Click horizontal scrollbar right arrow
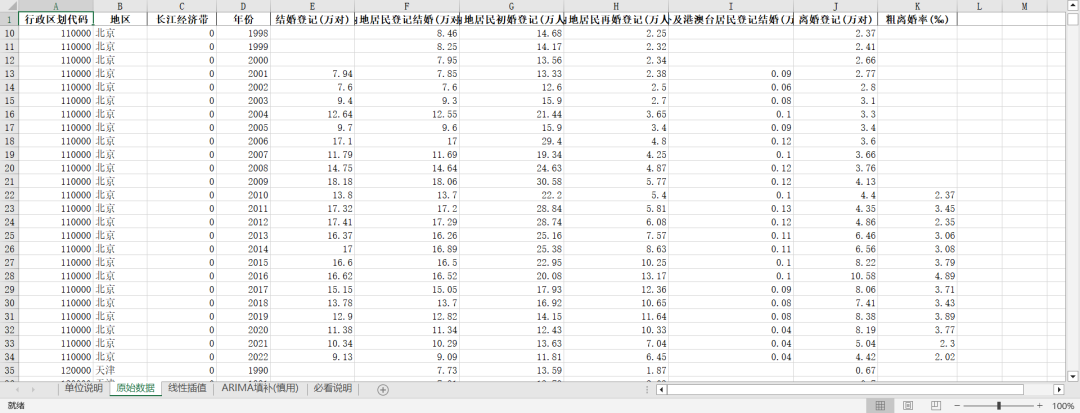Screen dimensions: 1080x413 tap(1061, 390)
